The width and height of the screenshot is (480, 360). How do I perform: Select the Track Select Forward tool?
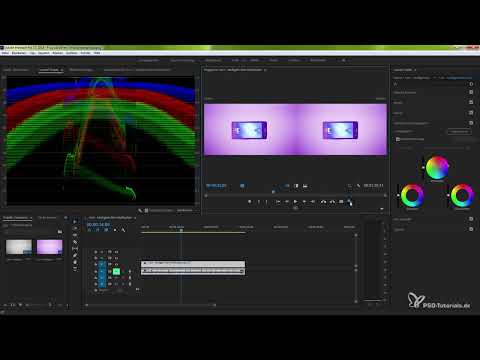coord(75,229)
